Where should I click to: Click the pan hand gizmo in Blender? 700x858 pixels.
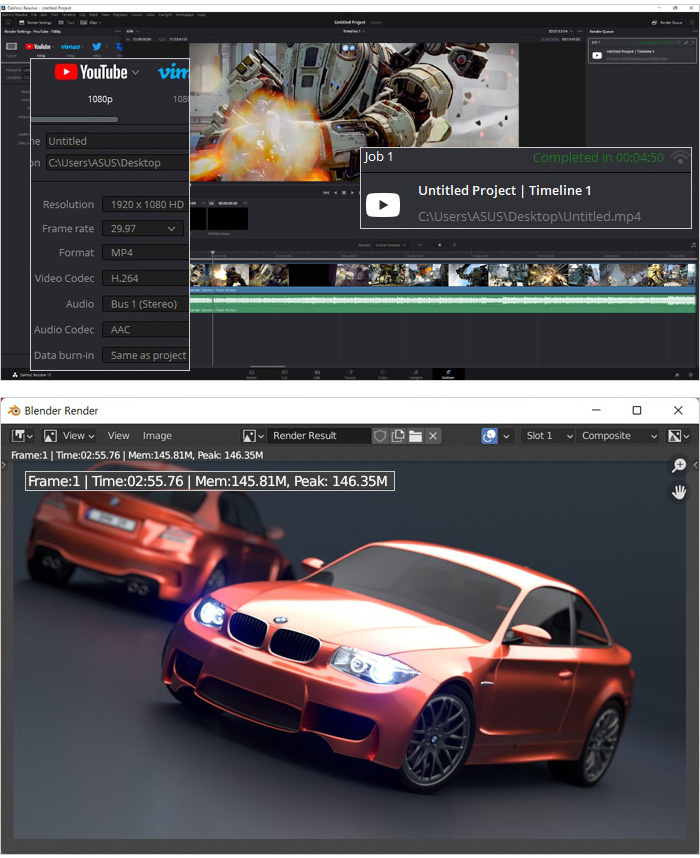click(679, 491)
